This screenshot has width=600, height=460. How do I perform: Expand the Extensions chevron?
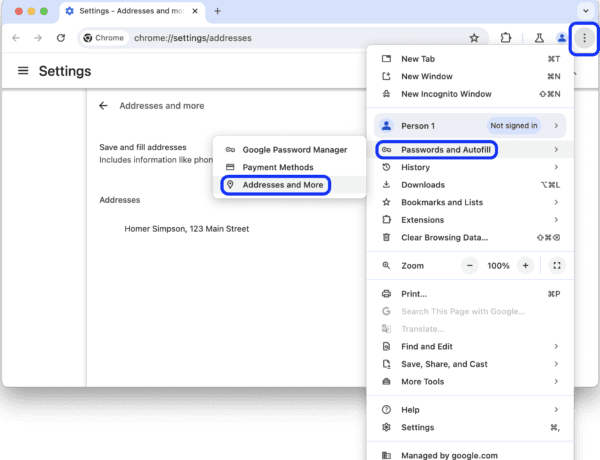(556, 220)
